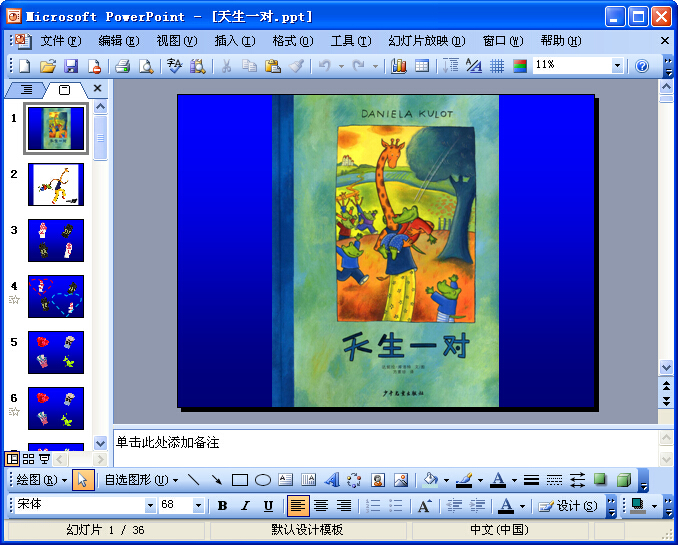
Task: Show or hide the grid icon
Action: 497,66
